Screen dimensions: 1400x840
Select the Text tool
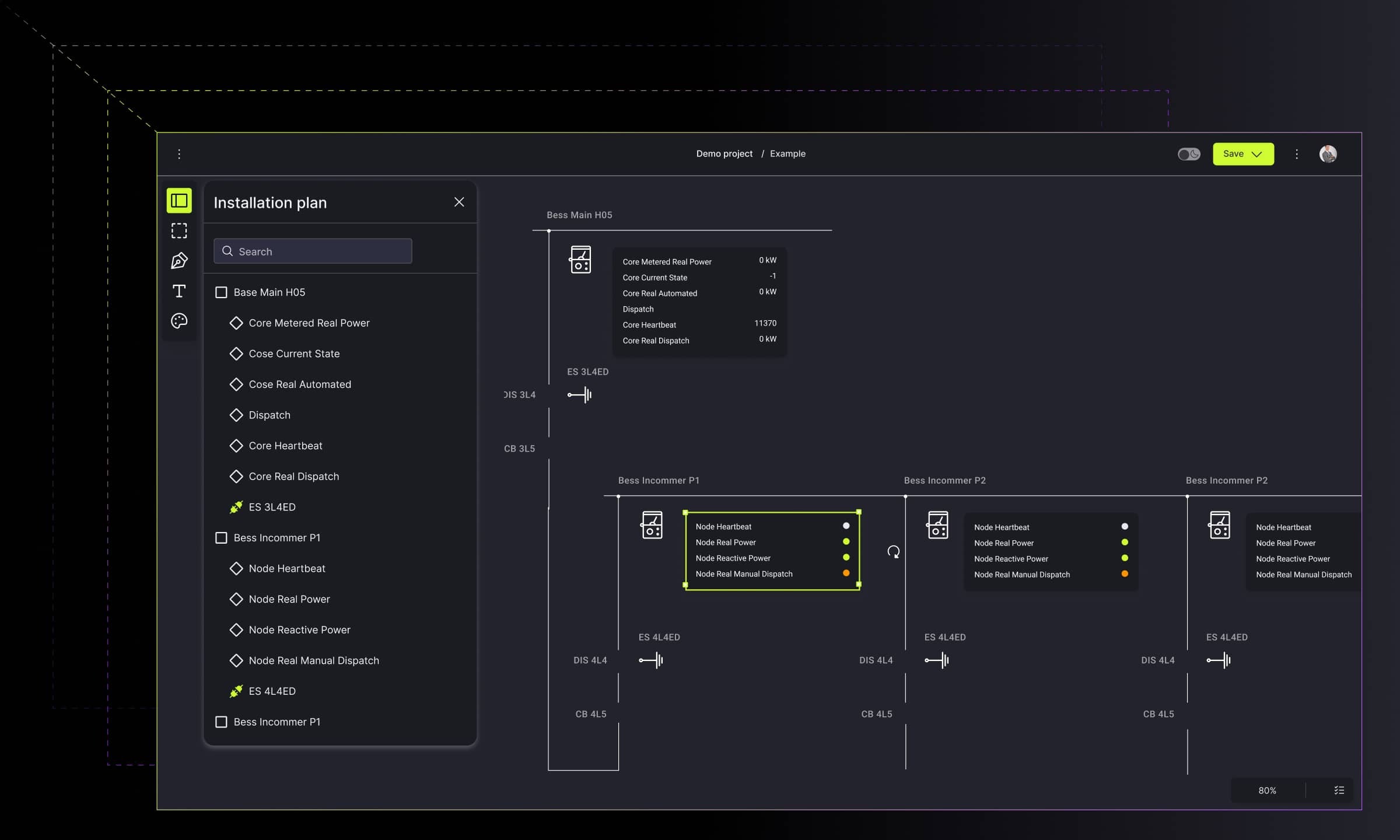tap(179, 291)
